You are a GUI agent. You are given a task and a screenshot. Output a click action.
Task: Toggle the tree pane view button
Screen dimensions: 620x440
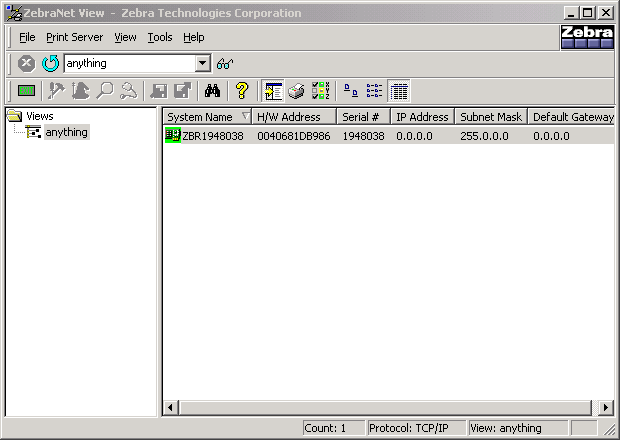point(273,92)
